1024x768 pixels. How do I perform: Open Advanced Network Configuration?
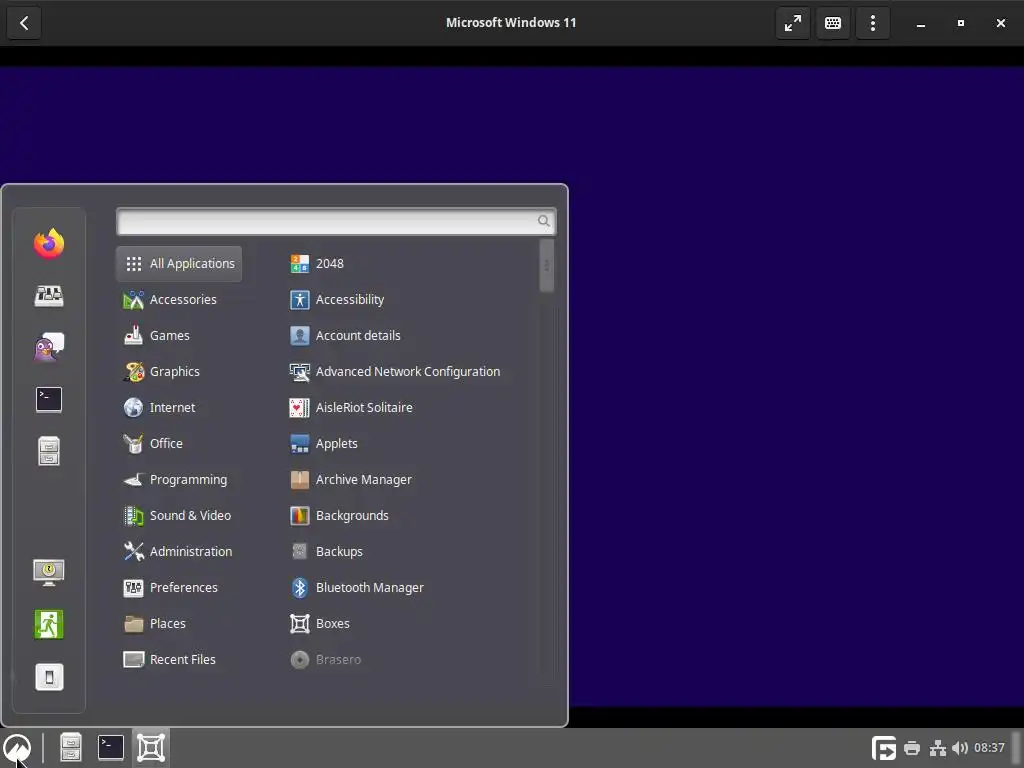(x=409, y=372)
